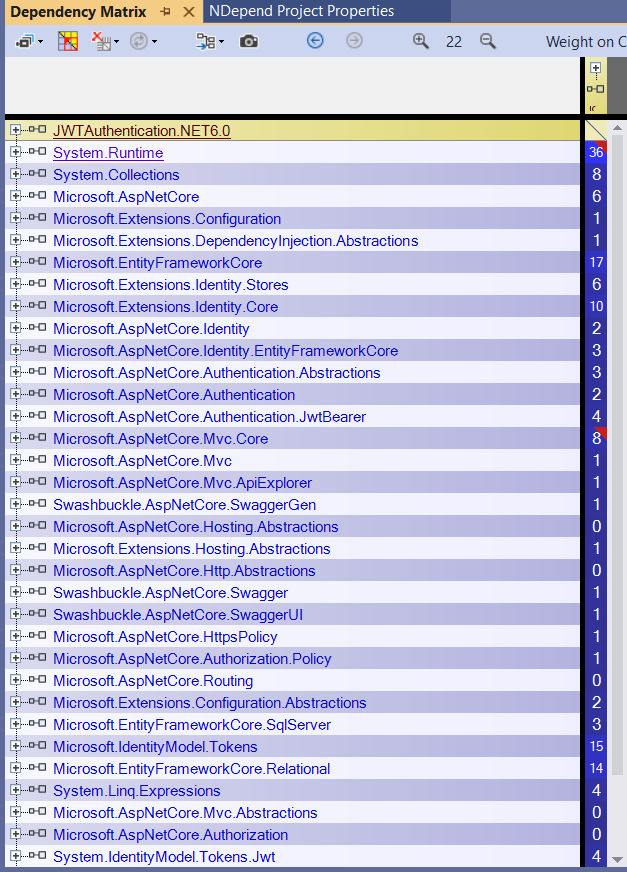The width and height of the screenshot is (627, 872).
Task: Click assembly icon beside Microsoft.EntityFrameworkCore
Action: point(37,261)
